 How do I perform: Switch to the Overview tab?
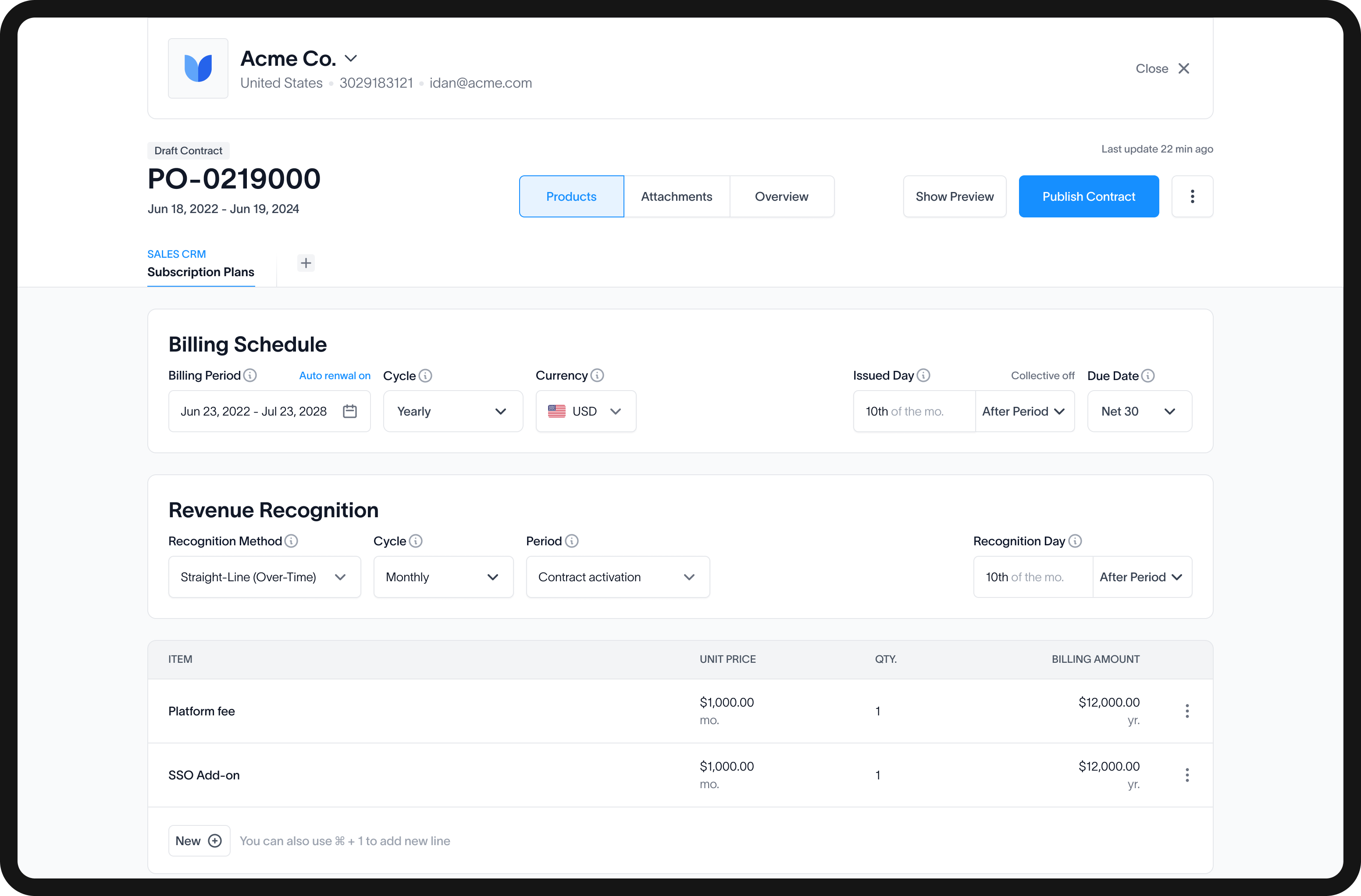coord(781,196)
